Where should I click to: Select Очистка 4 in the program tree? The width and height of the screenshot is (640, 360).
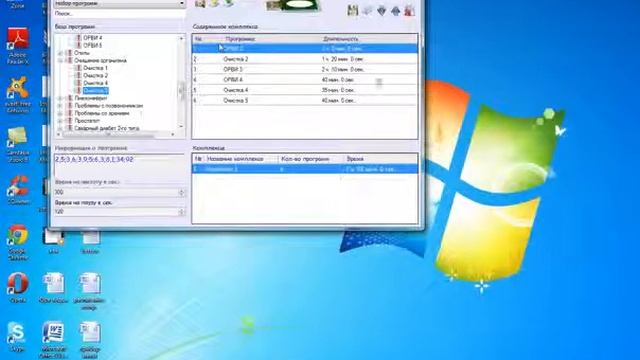pyautogui.click(x=96, y=83)
